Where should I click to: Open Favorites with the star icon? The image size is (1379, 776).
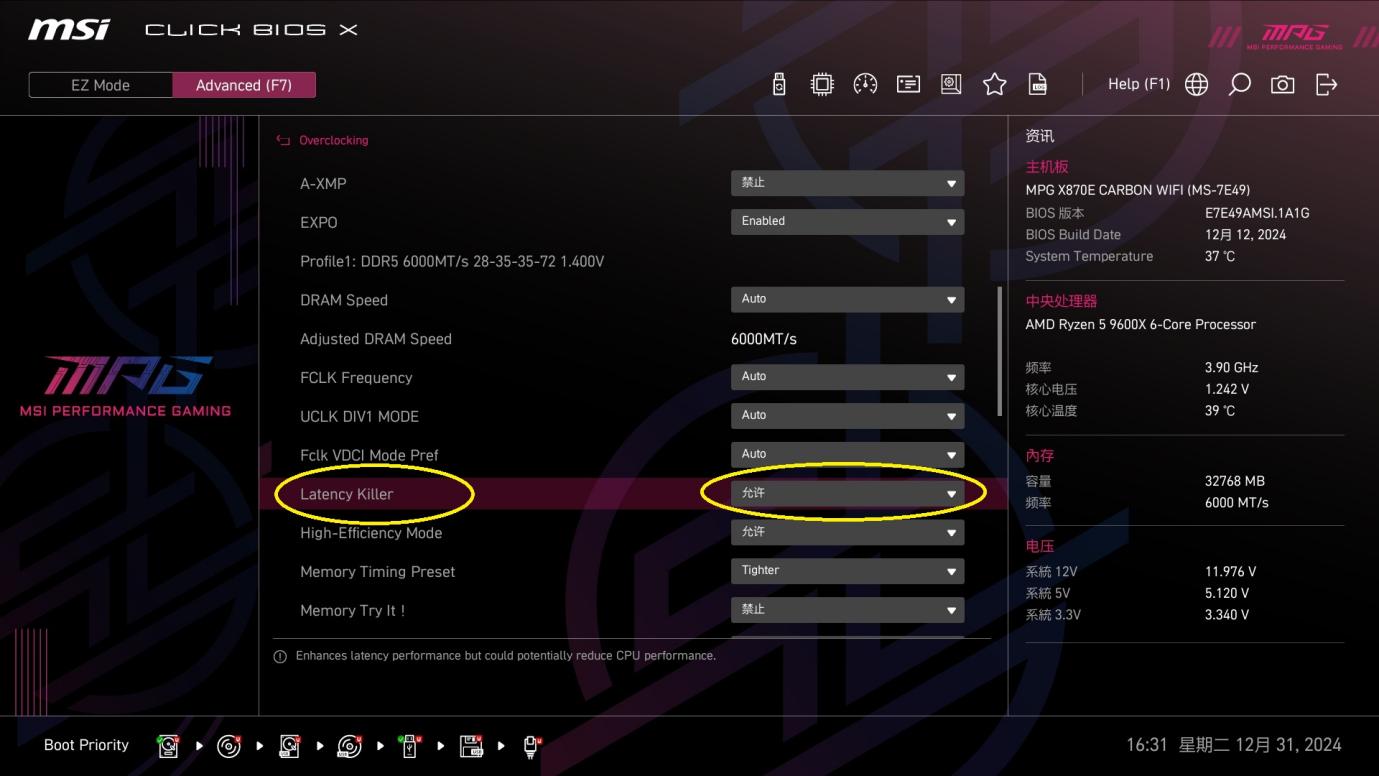[994, 85]
